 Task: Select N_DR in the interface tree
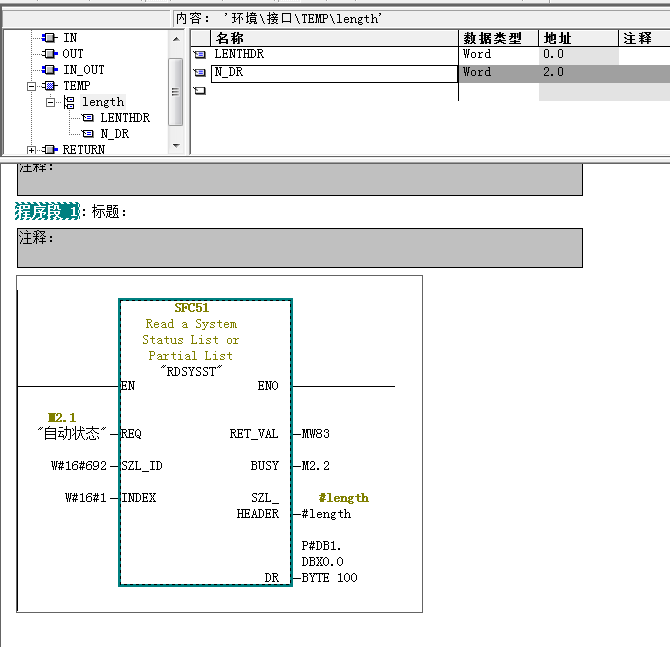115,134
